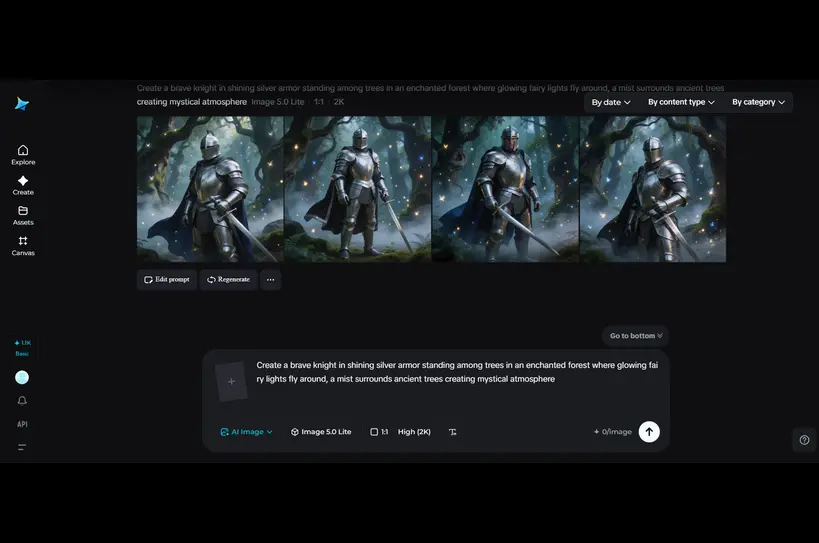
Task: Submit the prompt with the arrow button
Action: coord(649,432)
